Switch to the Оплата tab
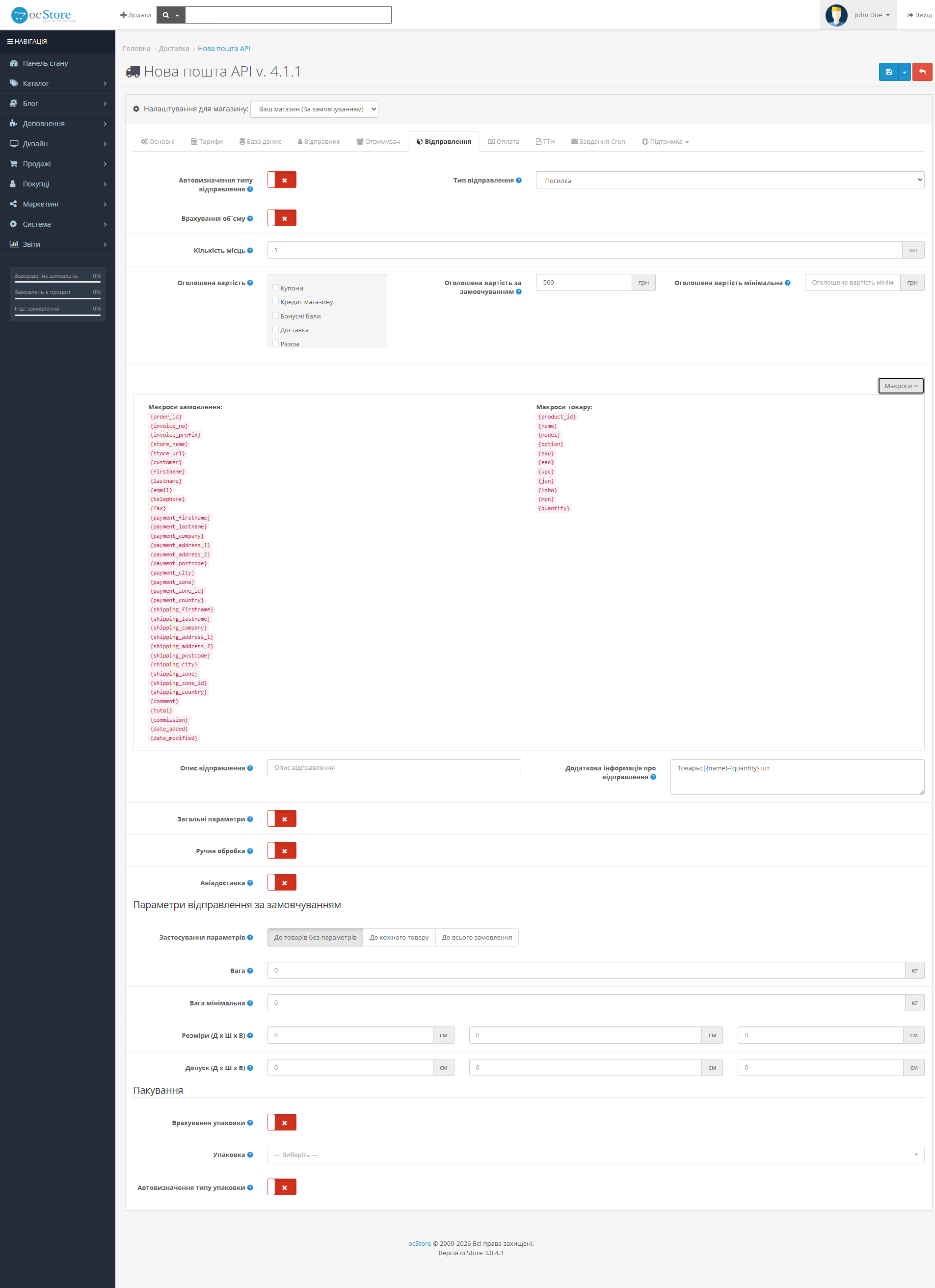The height and width of the screenshot is (1288, 935). click(x=503, y=141)
